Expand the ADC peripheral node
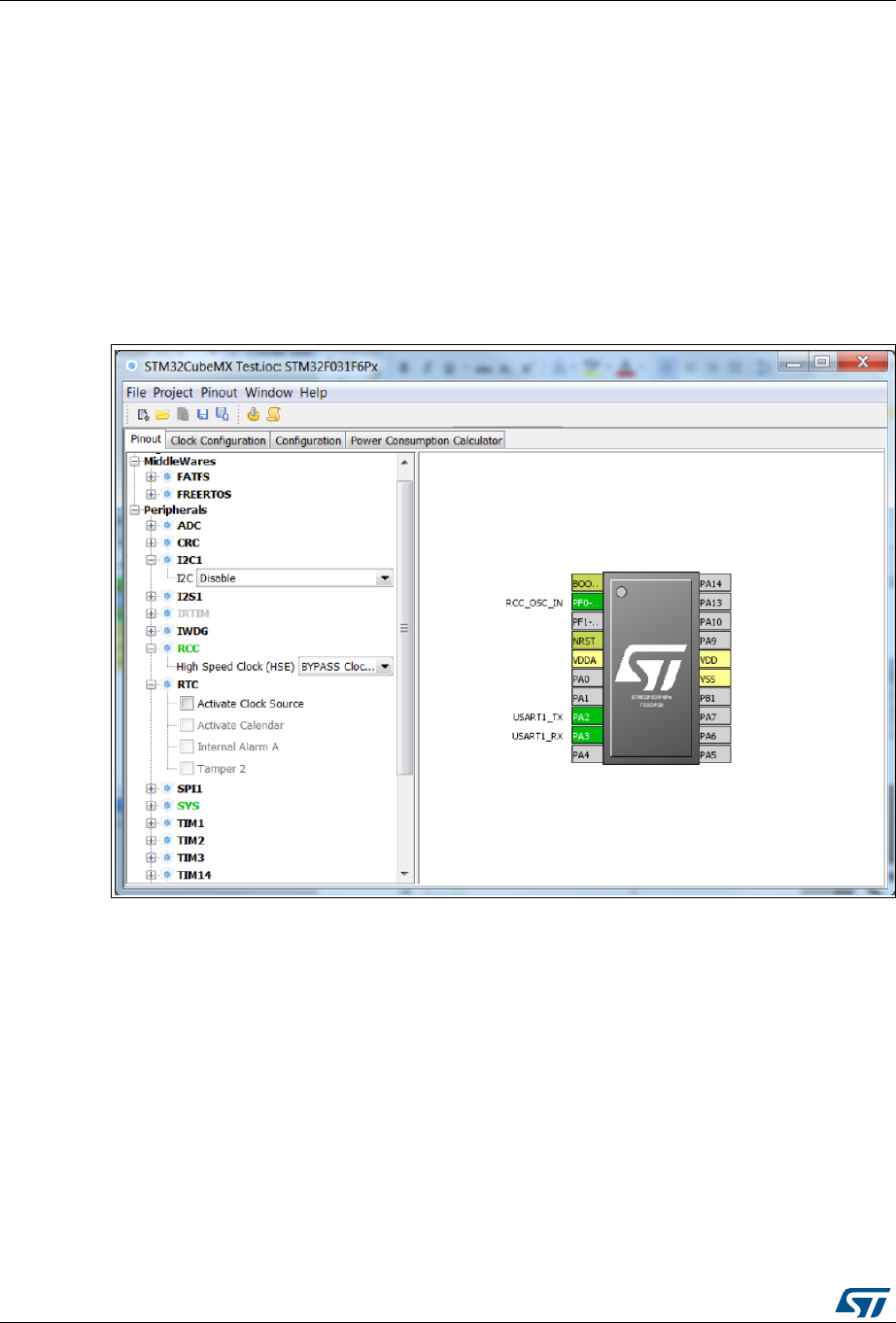 (151, 526)
